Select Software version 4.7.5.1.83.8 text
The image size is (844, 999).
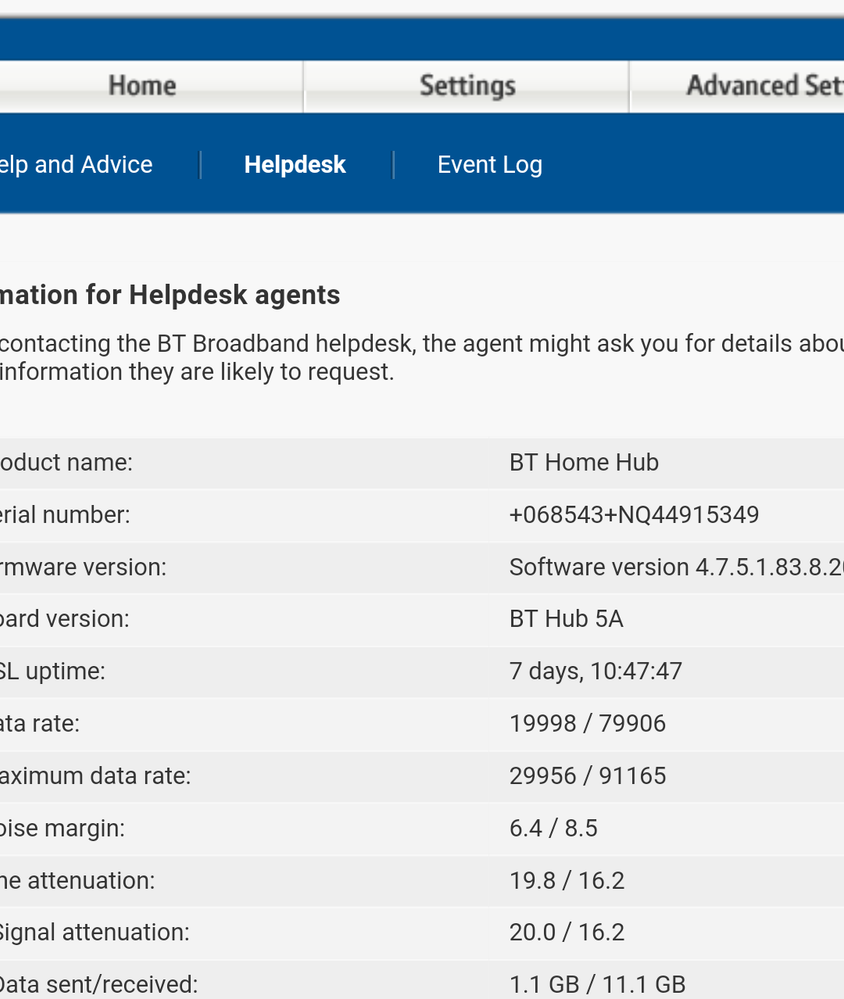676,566
